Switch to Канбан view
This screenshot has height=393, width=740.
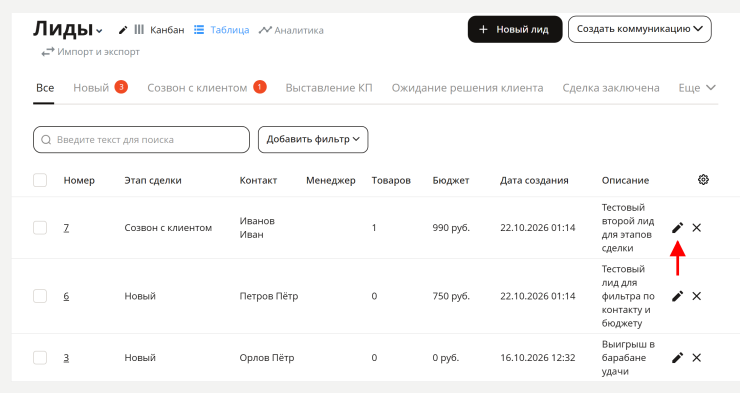(x=167, y=30)
